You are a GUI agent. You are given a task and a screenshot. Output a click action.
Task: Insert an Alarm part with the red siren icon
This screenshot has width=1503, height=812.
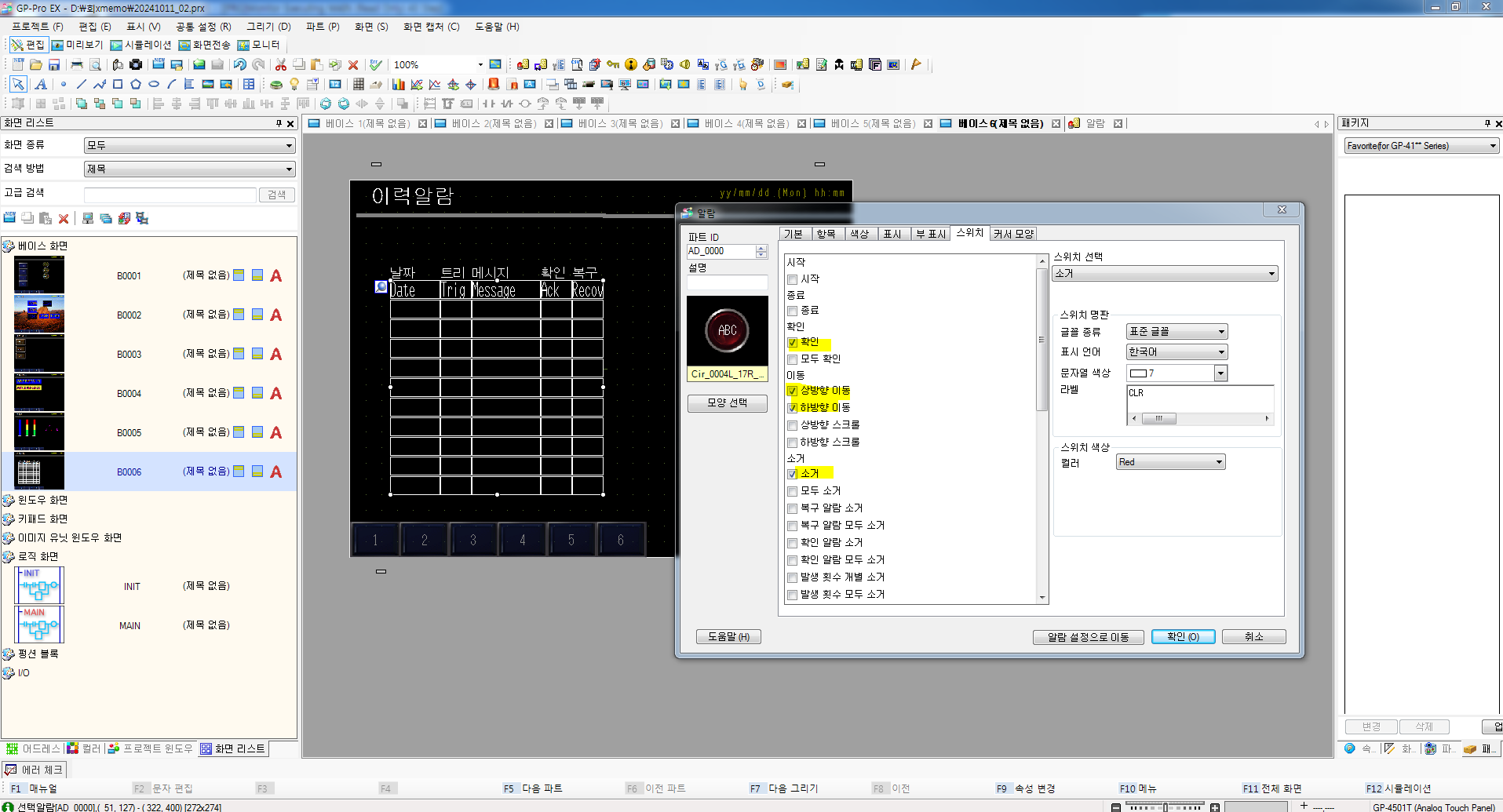click(494, 84)
